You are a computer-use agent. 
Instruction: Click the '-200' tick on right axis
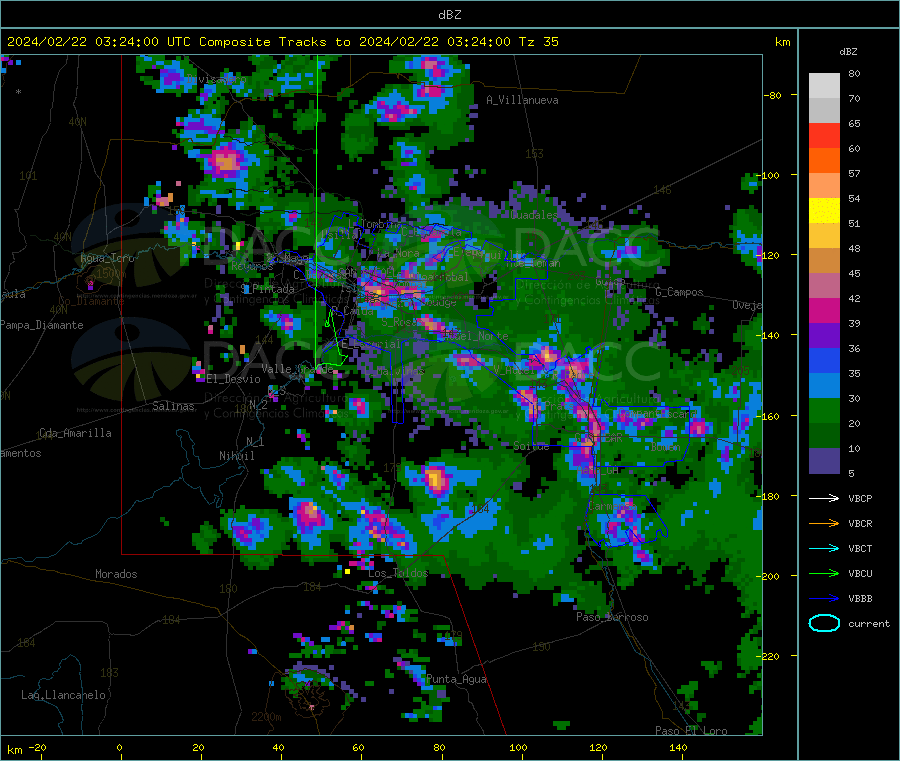[767, 576]
